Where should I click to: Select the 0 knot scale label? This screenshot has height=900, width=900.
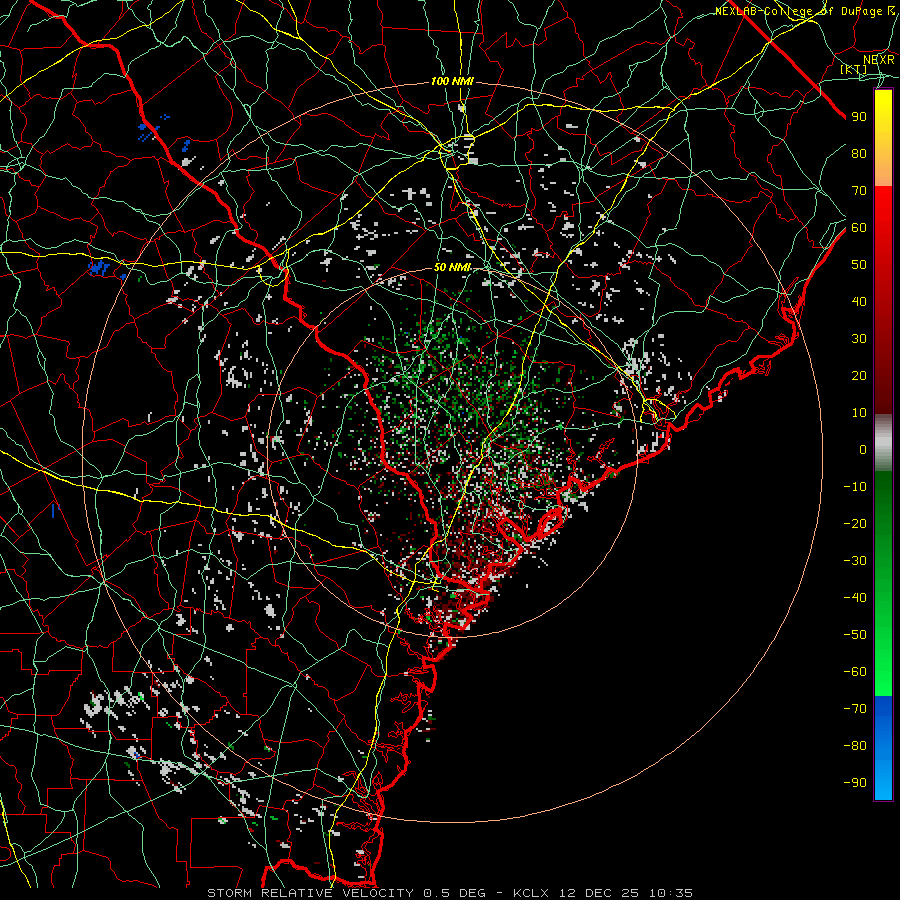point(863,450)
